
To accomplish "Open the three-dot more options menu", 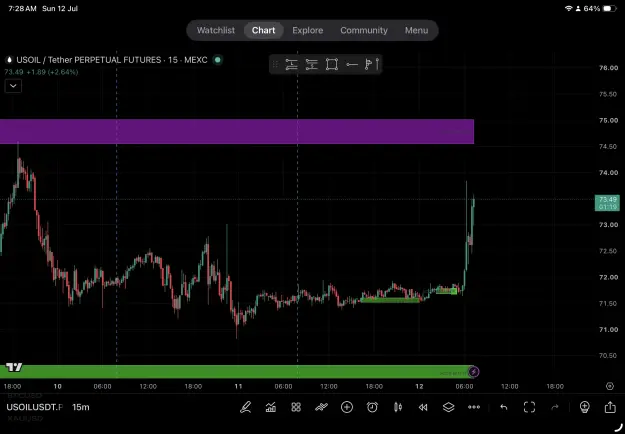I will (474, 407).
